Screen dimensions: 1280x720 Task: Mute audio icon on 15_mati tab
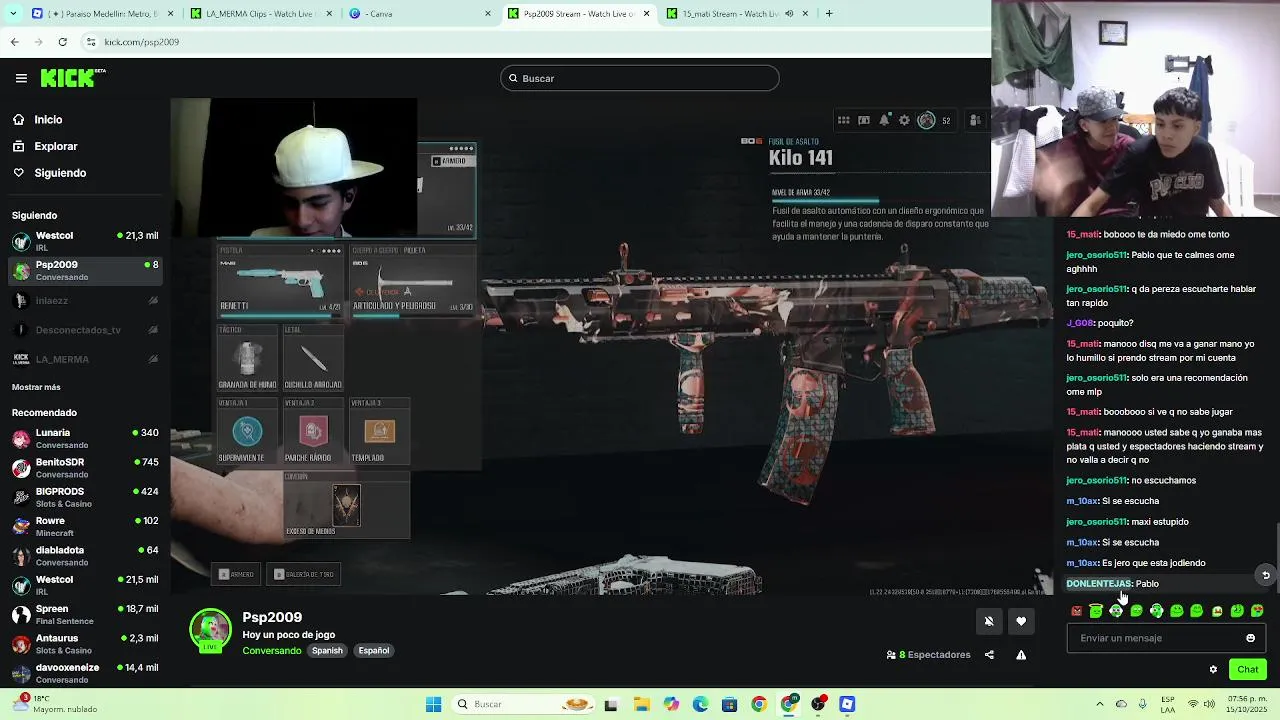pyautogui.click(x=790, y=14)
